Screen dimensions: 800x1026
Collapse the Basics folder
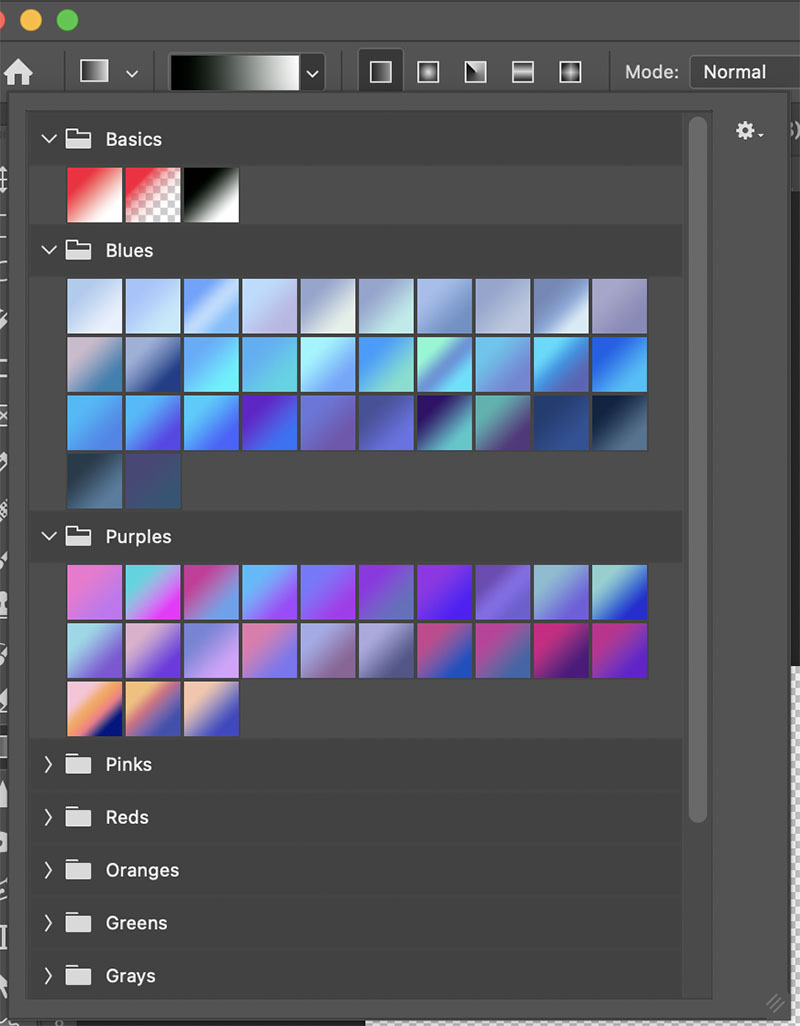pos(48,139)
